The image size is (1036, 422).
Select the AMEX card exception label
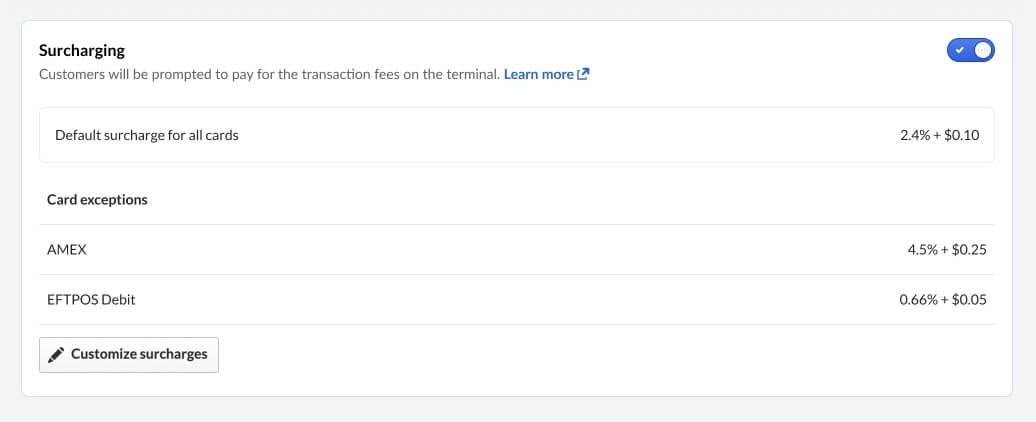[67, 249]
